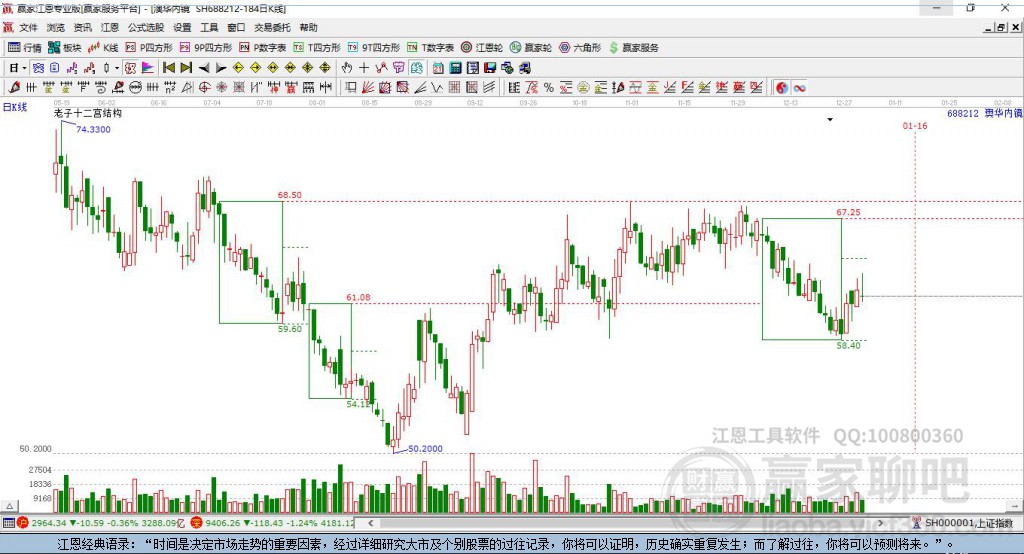
Task: Select the zigzag wave line tool
Action: click(x=436, y=87)
